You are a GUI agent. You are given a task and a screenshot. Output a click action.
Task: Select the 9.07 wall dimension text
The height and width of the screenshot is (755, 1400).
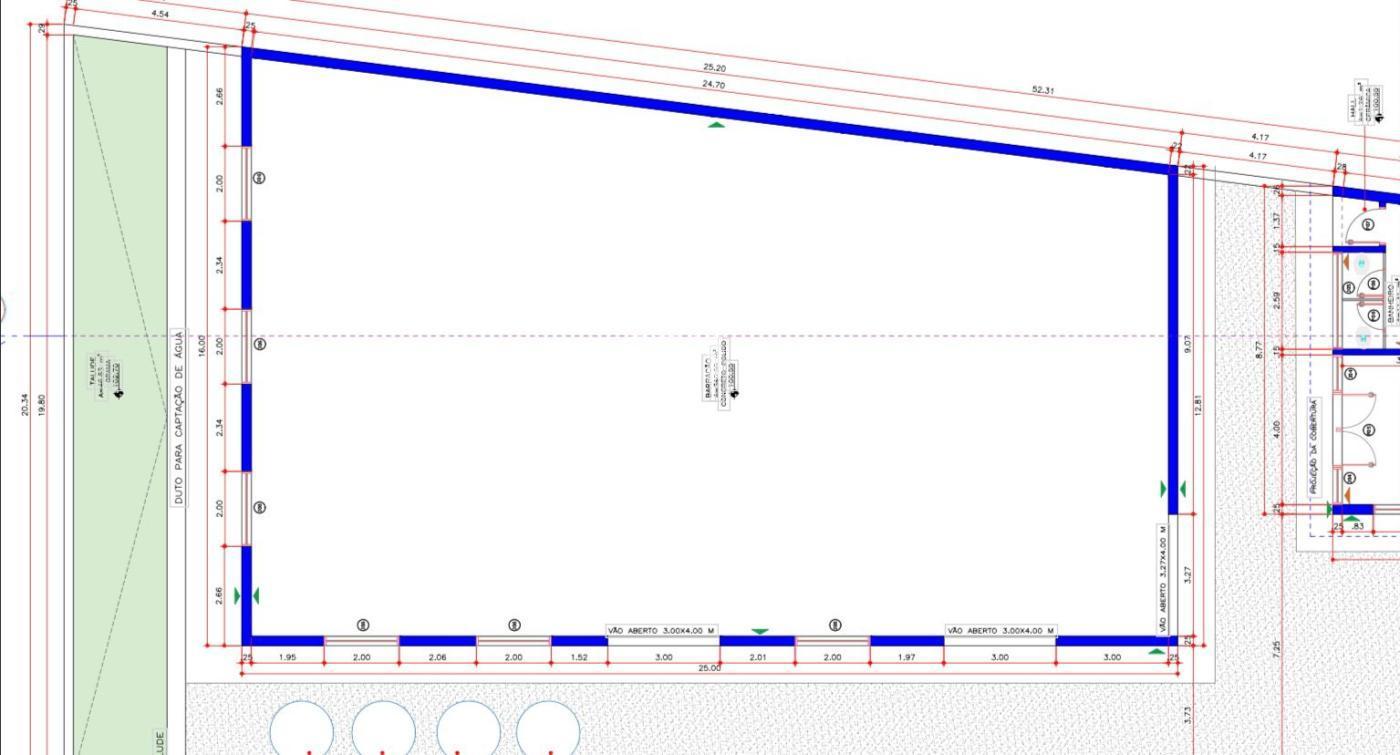[1188, 345]
